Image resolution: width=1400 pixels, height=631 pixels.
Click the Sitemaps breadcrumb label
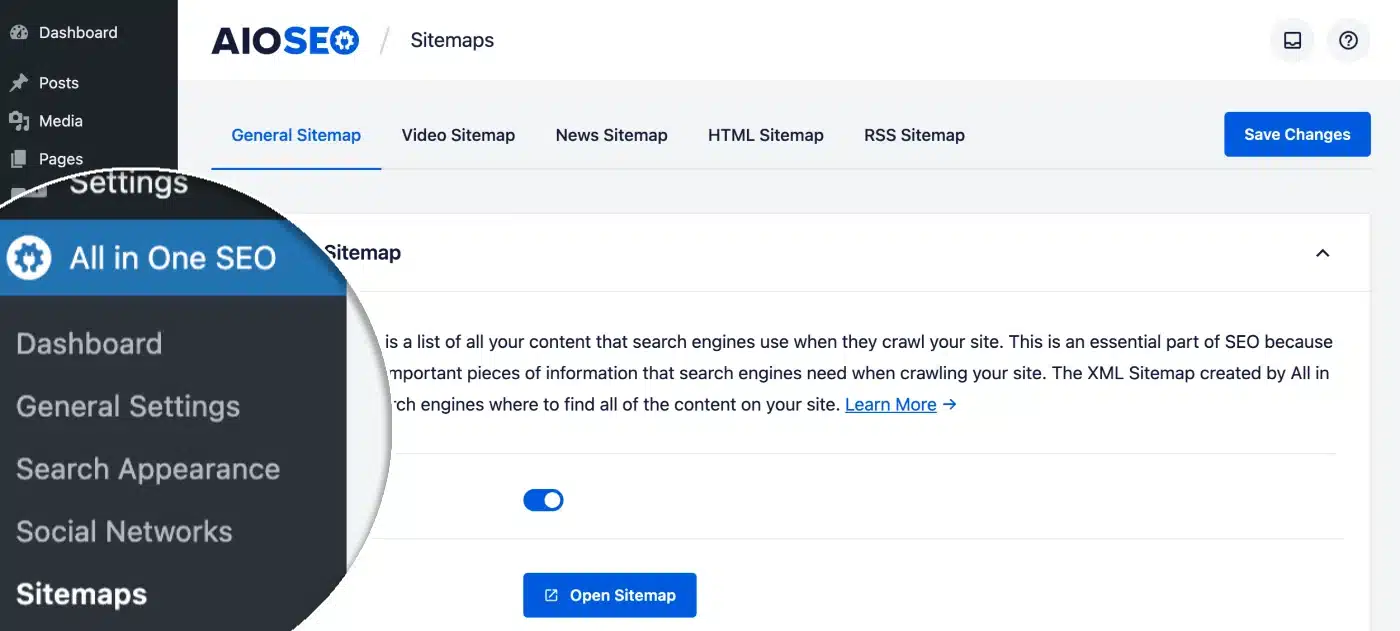[452, 40]
